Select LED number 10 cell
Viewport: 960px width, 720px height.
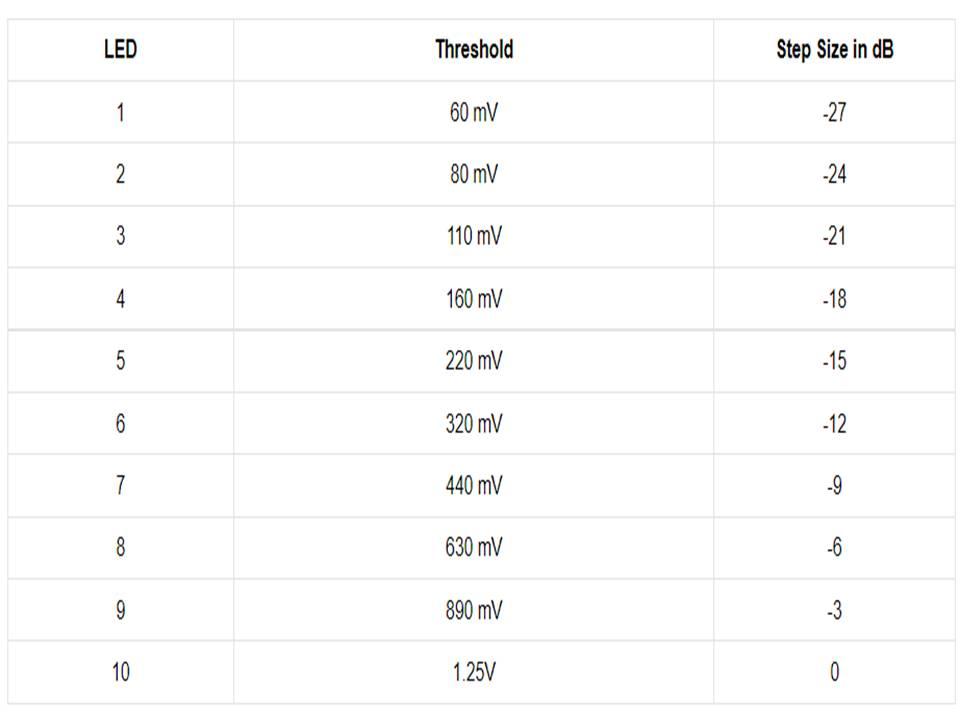(x=120, y=672)
